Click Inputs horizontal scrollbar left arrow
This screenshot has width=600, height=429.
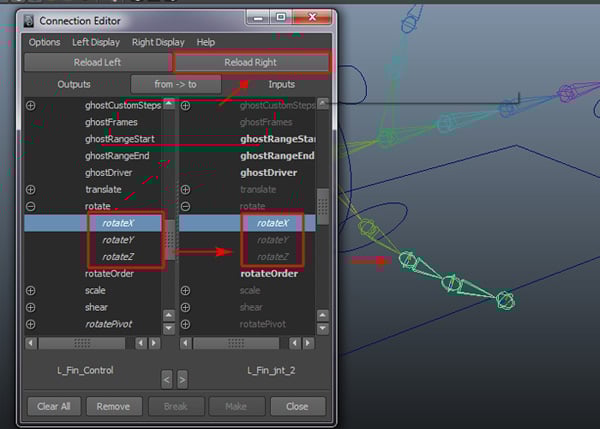pyautogui.click(x=186, y=343)
